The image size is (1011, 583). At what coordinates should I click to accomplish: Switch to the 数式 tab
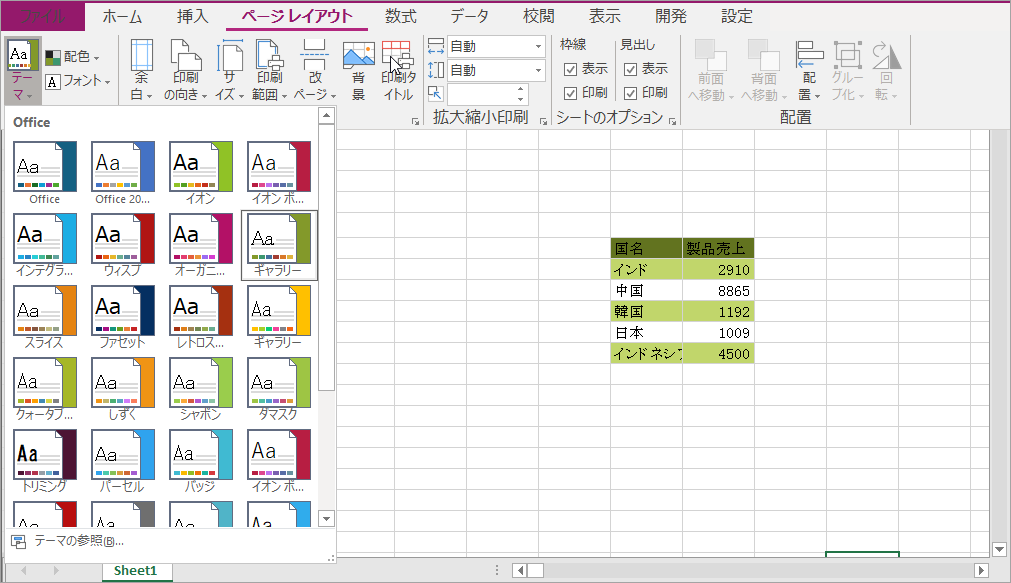click(401, 17)
